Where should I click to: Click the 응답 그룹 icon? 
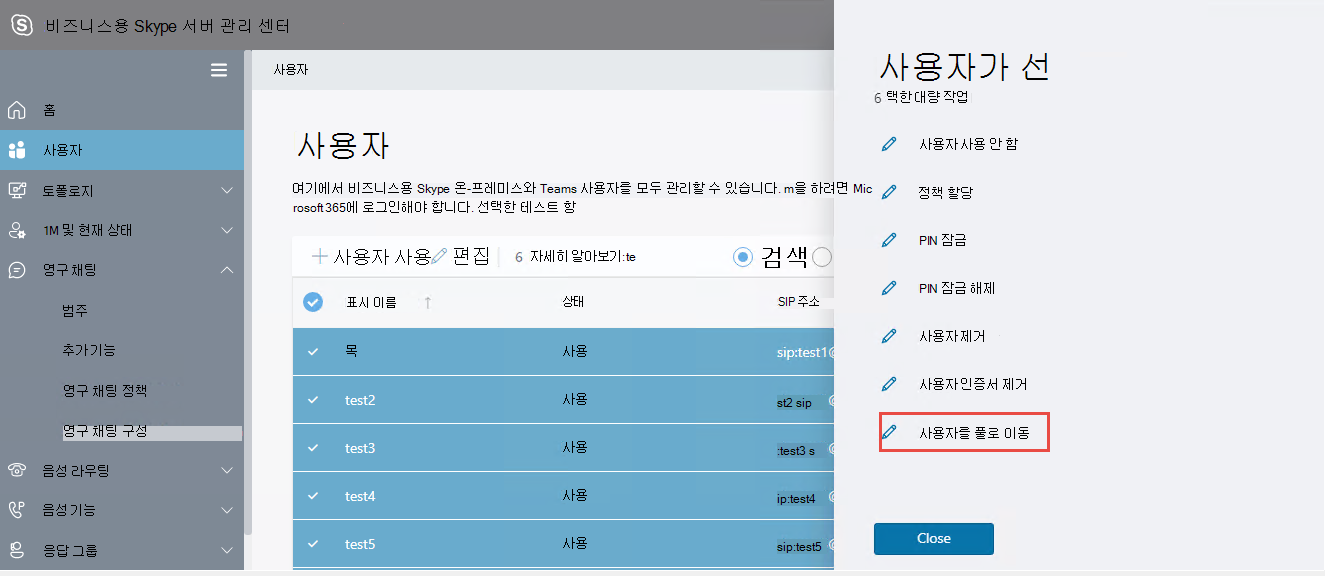pos(17,550)
